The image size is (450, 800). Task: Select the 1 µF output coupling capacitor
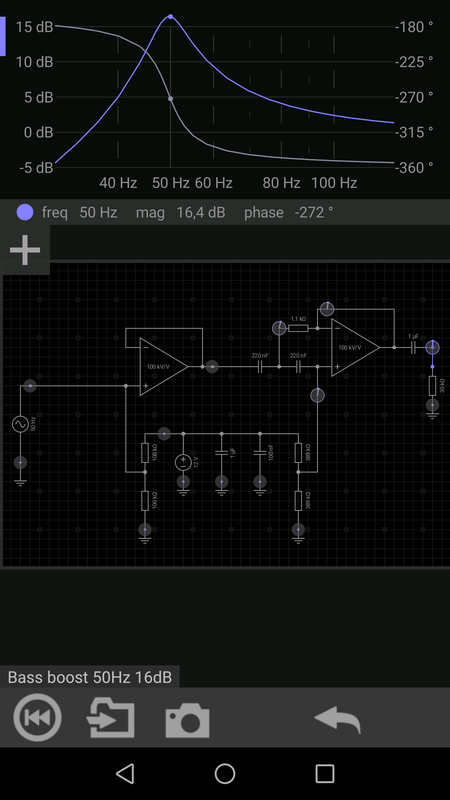413,347
